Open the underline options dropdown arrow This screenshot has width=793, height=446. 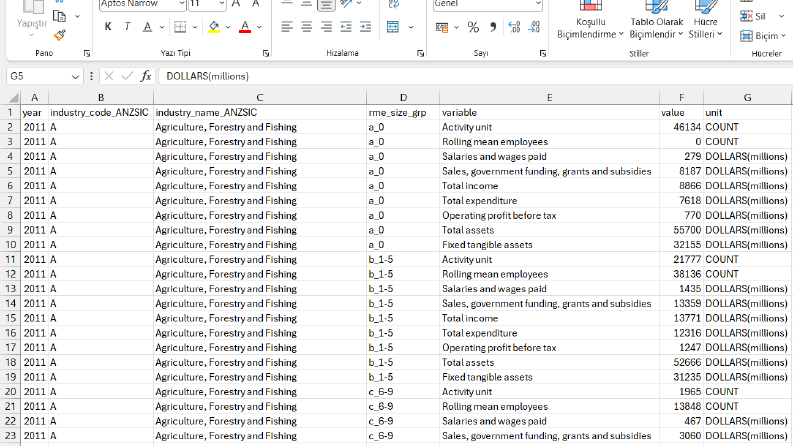tap(161, 27)
